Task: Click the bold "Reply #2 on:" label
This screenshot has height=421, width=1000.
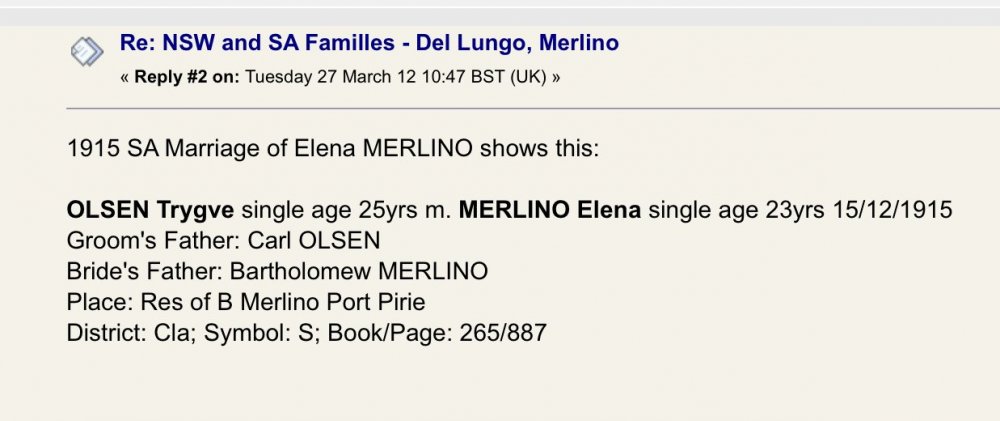Action: (x=188, y=77)
